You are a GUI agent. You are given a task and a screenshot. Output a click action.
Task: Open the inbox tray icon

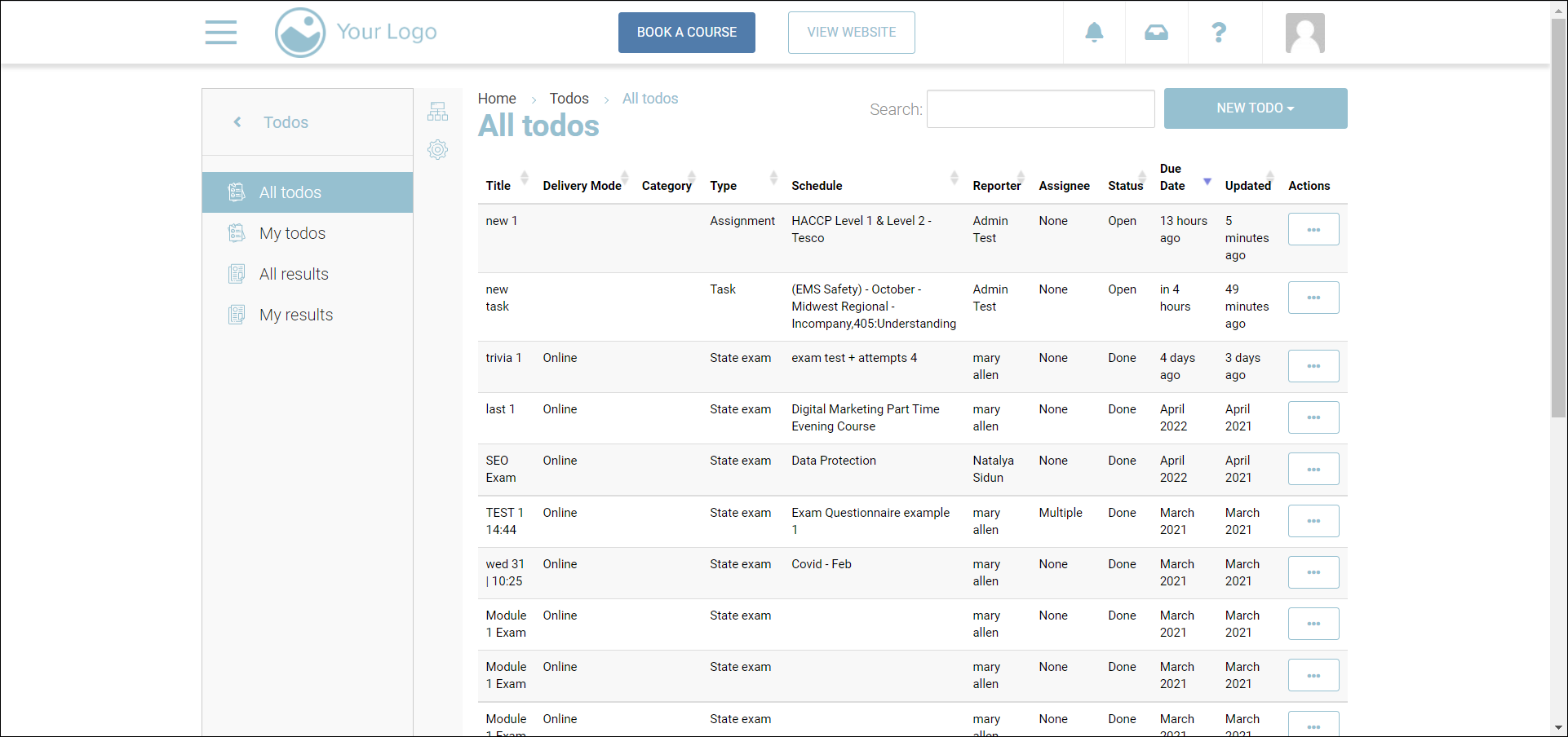click(1156, 33)
